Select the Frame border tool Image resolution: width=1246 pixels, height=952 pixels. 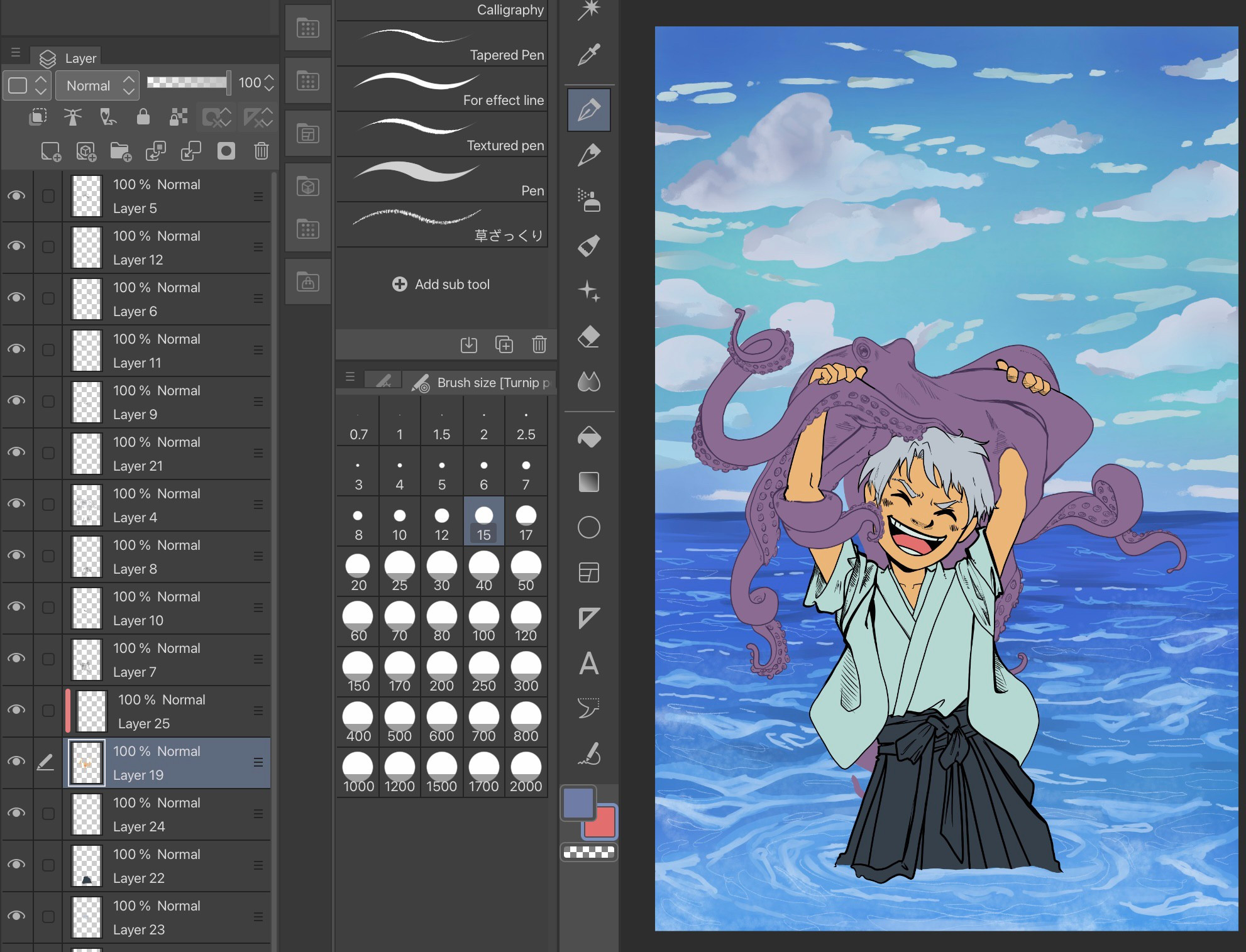click(x=589, y=572)
